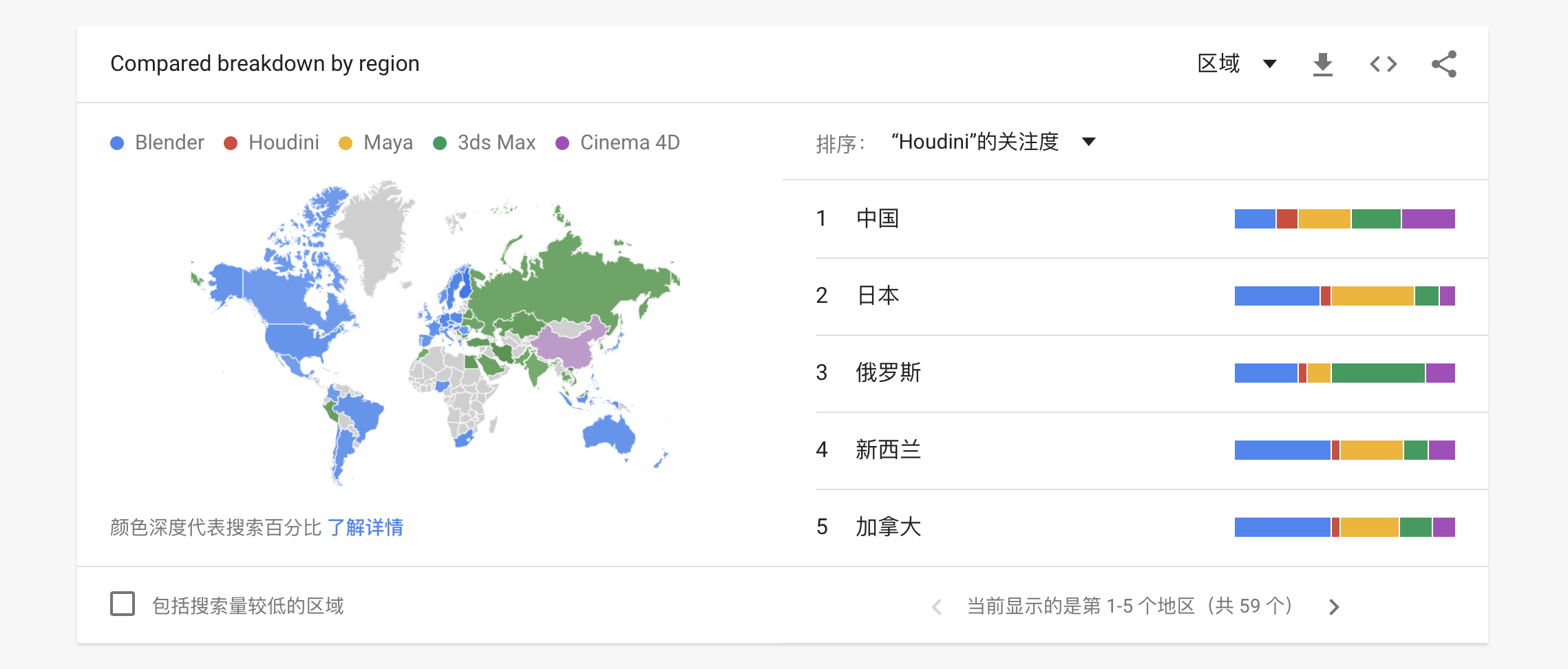The height and width of the screenshot is (669, 1568).
Task: Click the green 3ds Max bar segment for 俄罗斯
Action: click(x=1378, y=373)
